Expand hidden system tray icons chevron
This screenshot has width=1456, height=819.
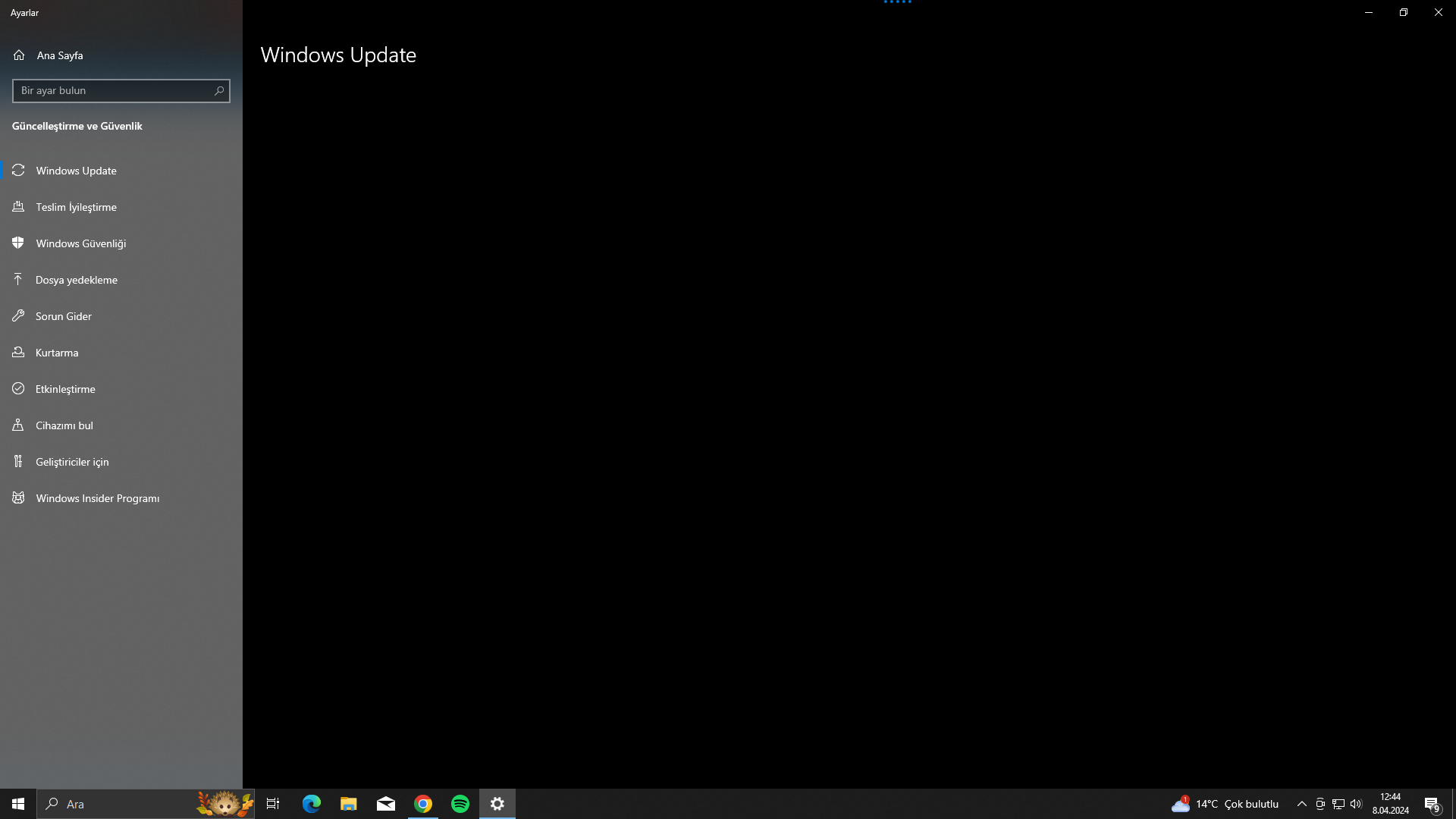tap(1301, 804)
